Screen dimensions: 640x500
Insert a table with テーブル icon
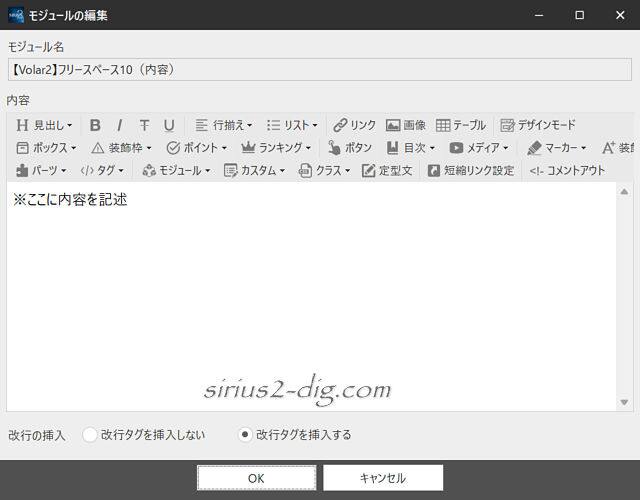click(460, 125)
